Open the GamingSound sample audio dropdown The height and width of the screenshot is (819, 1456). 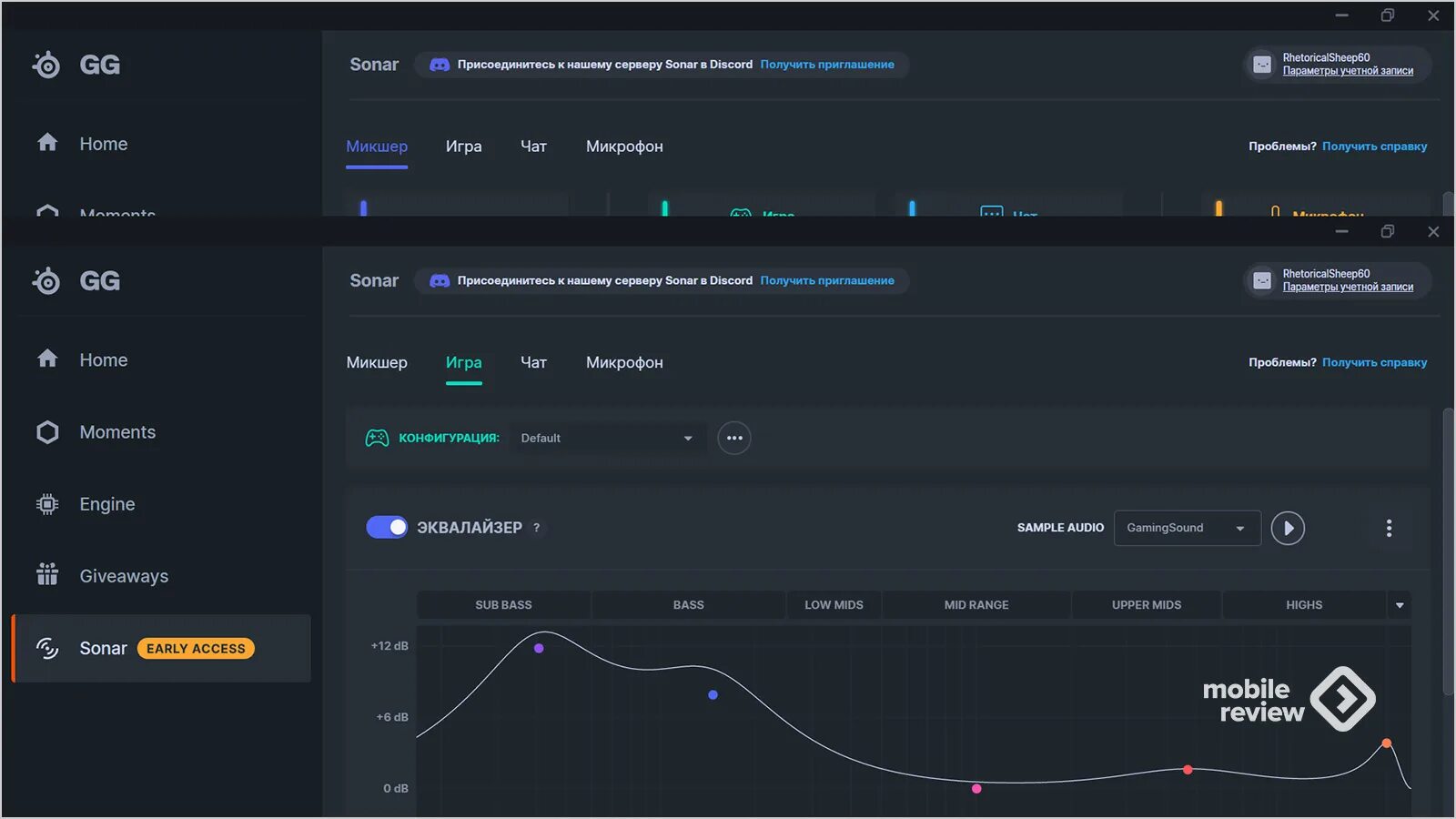(x=1187, y=529)
